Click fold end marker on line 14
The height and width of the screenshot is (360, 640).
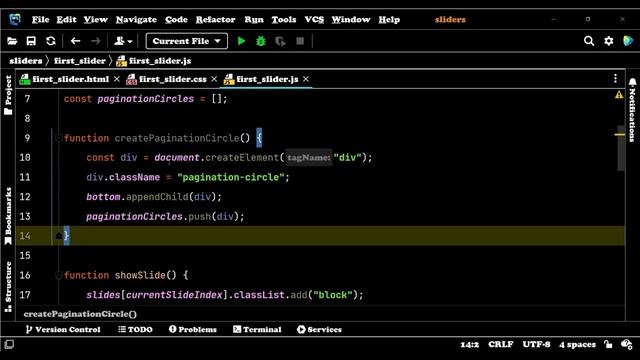pyautogui.click(x=58, y=236)
